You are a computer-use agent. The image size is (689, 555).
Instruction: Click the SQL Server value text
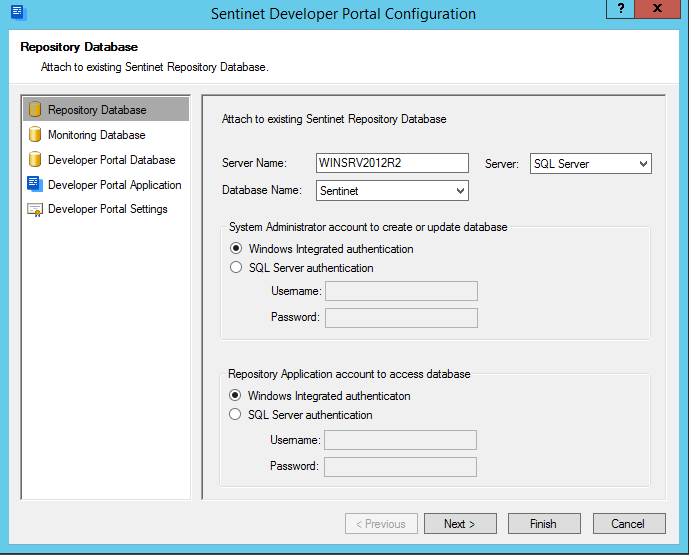point(561,164)
